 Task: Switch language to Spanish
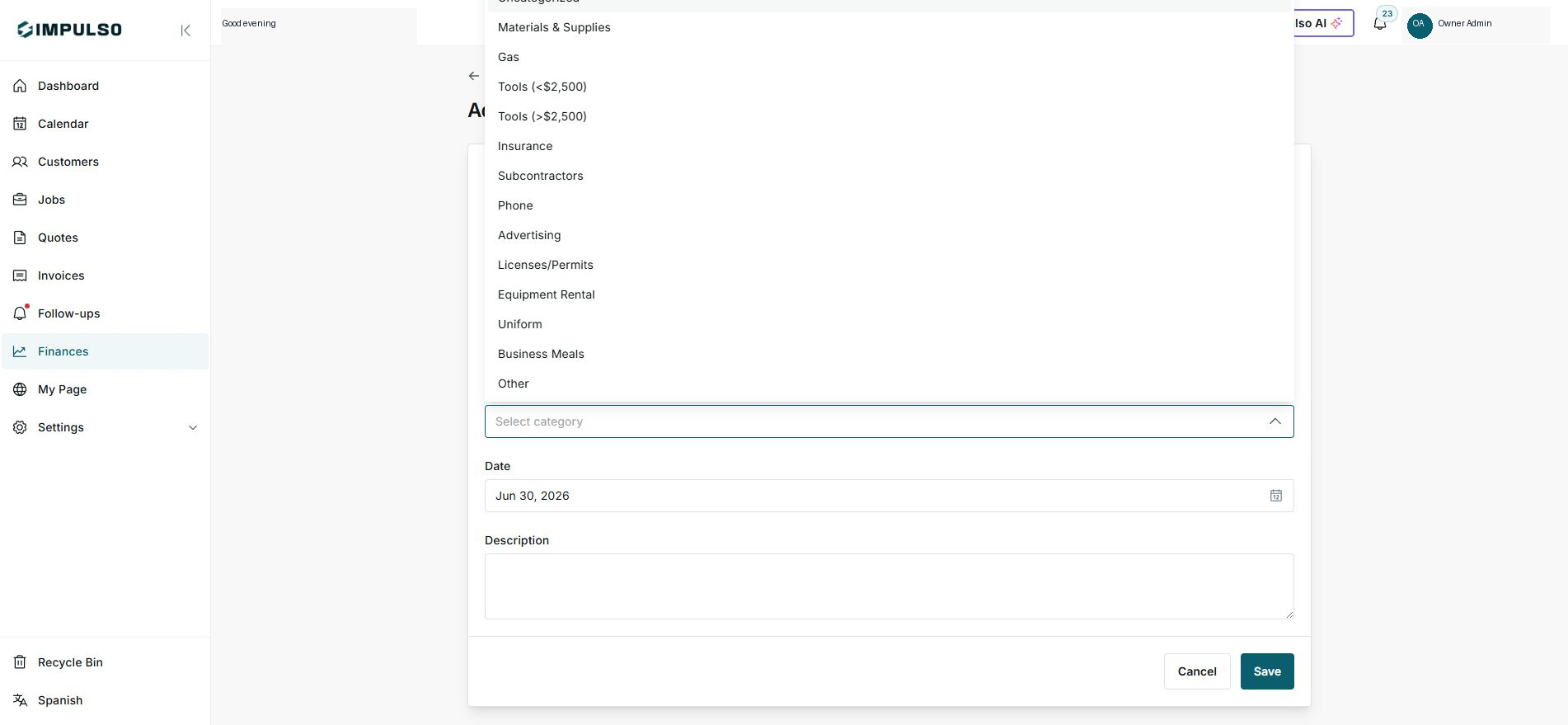[105, 700]
